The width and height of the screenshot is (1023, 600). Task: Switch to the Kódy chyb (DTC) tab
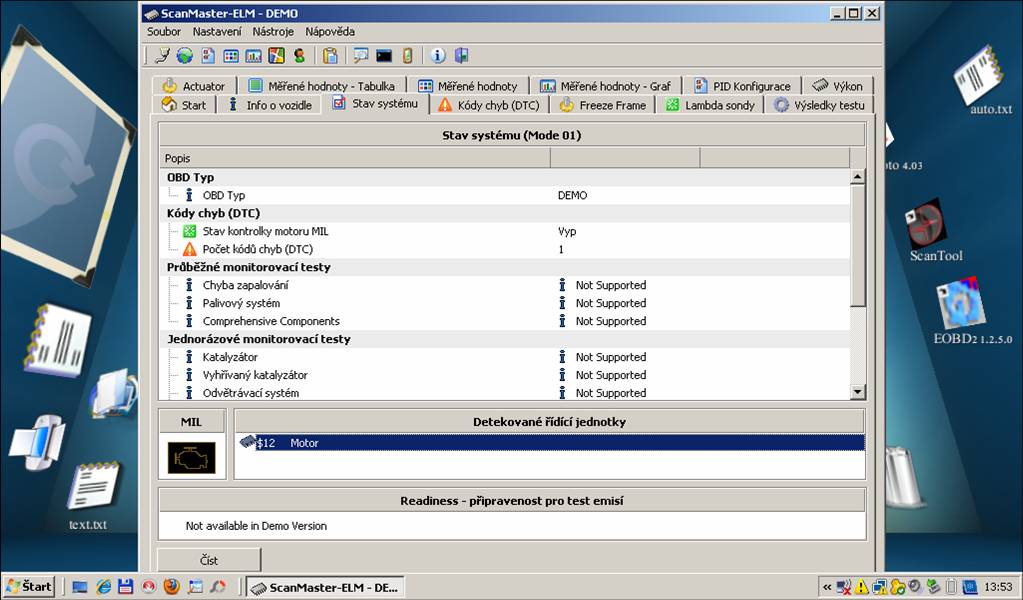[489, 105]
